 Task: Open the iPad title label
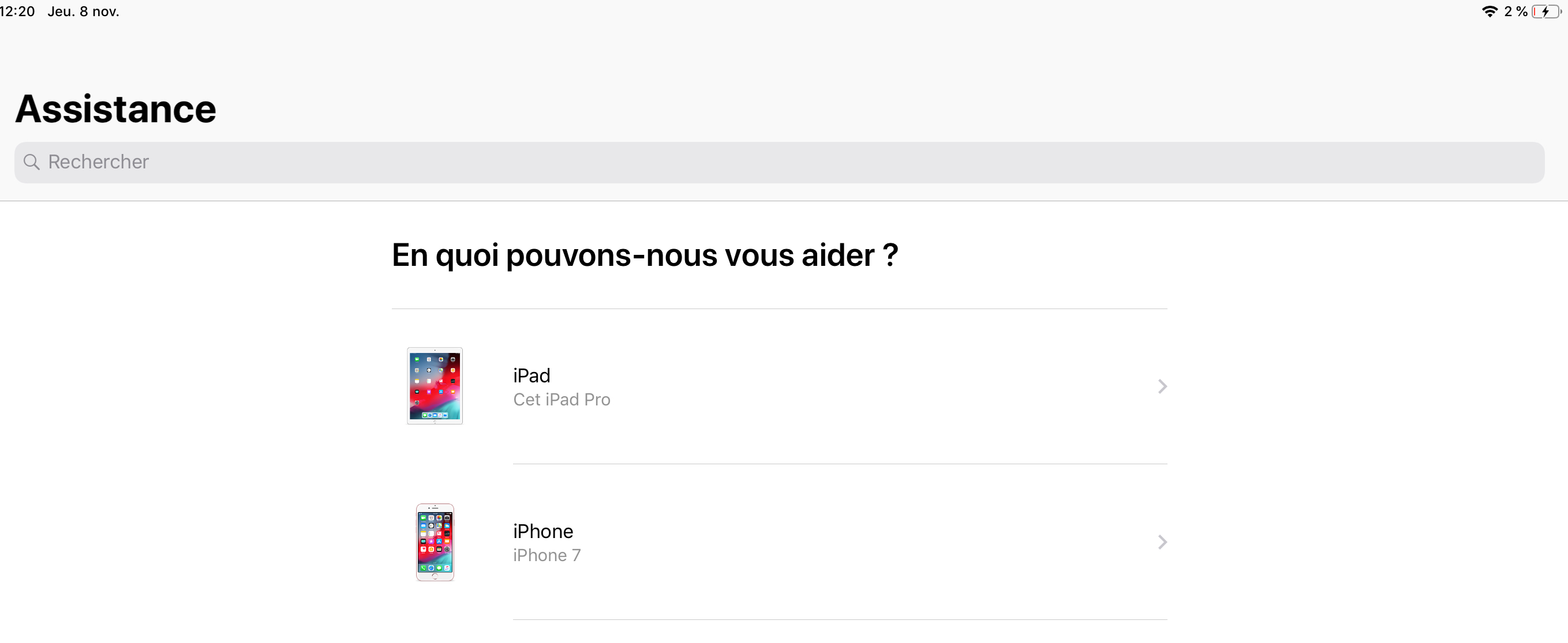click(x=532, y=375)
